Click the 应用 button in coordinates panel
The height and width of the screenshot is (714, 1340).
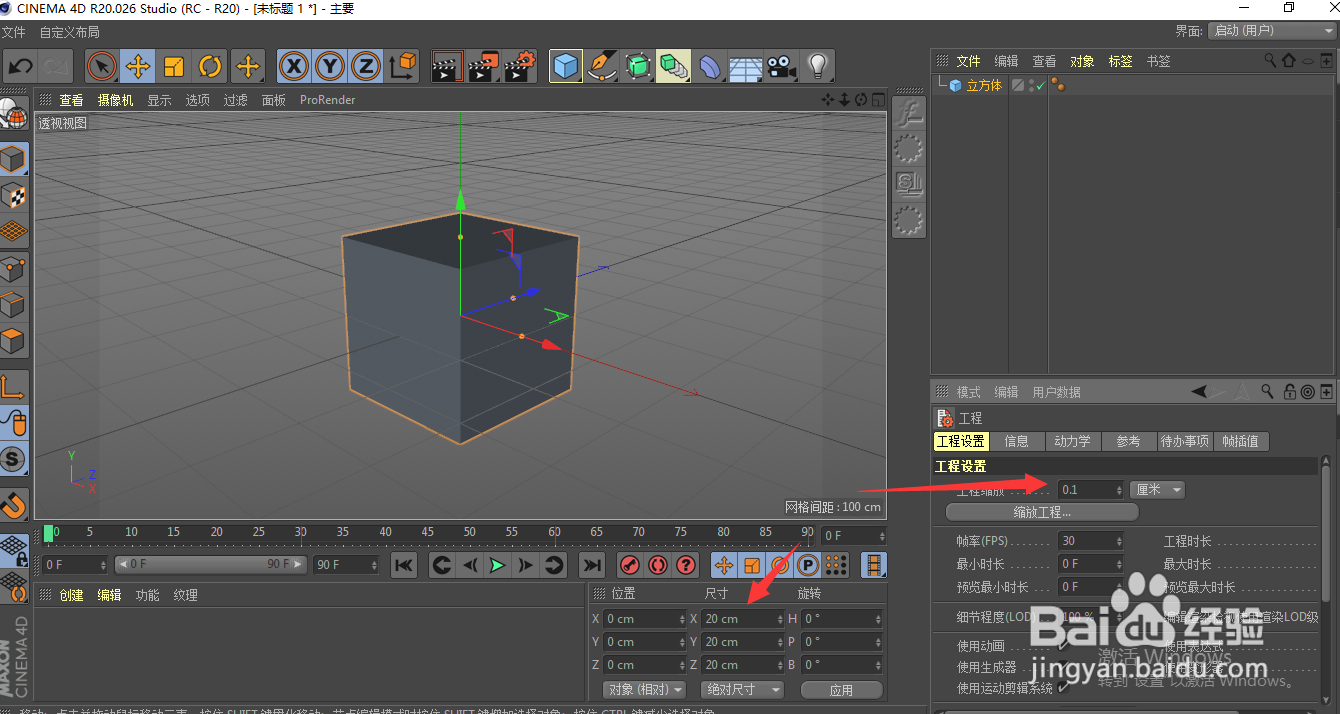coord(841,689)
